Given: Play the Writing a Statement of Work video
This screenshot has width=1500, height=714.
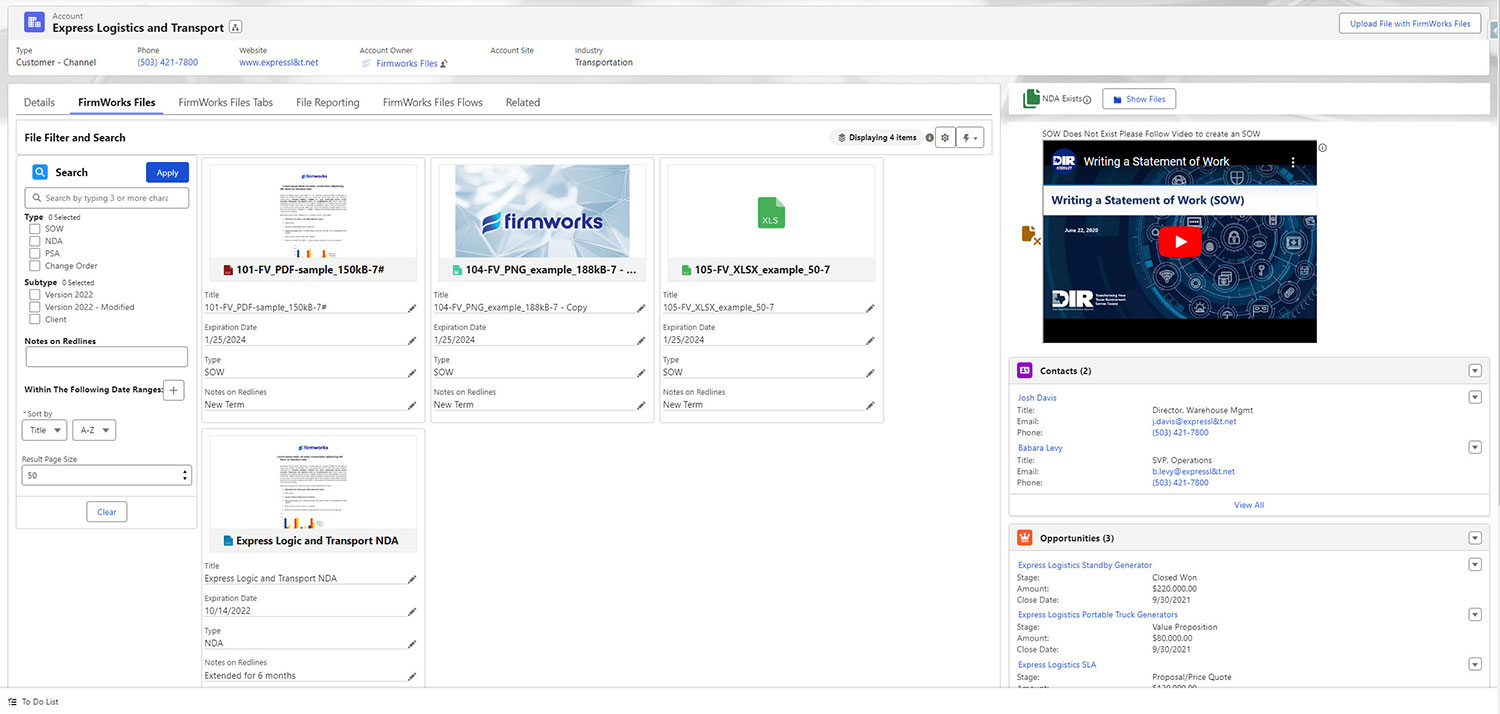Looking at the screenshot, I should (1180, 241).
